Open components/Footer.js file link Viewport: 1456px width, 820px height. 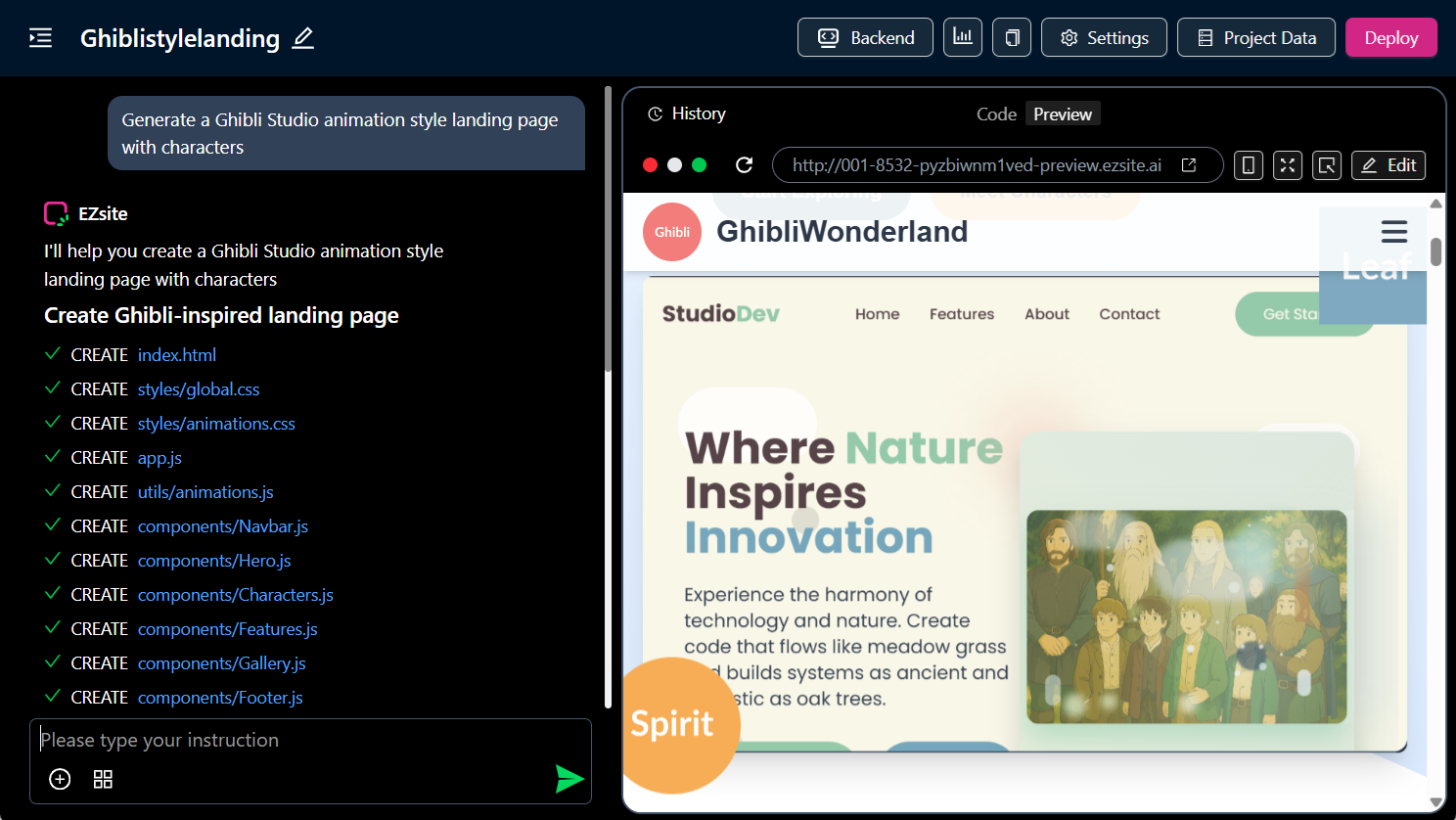[220, 698]
